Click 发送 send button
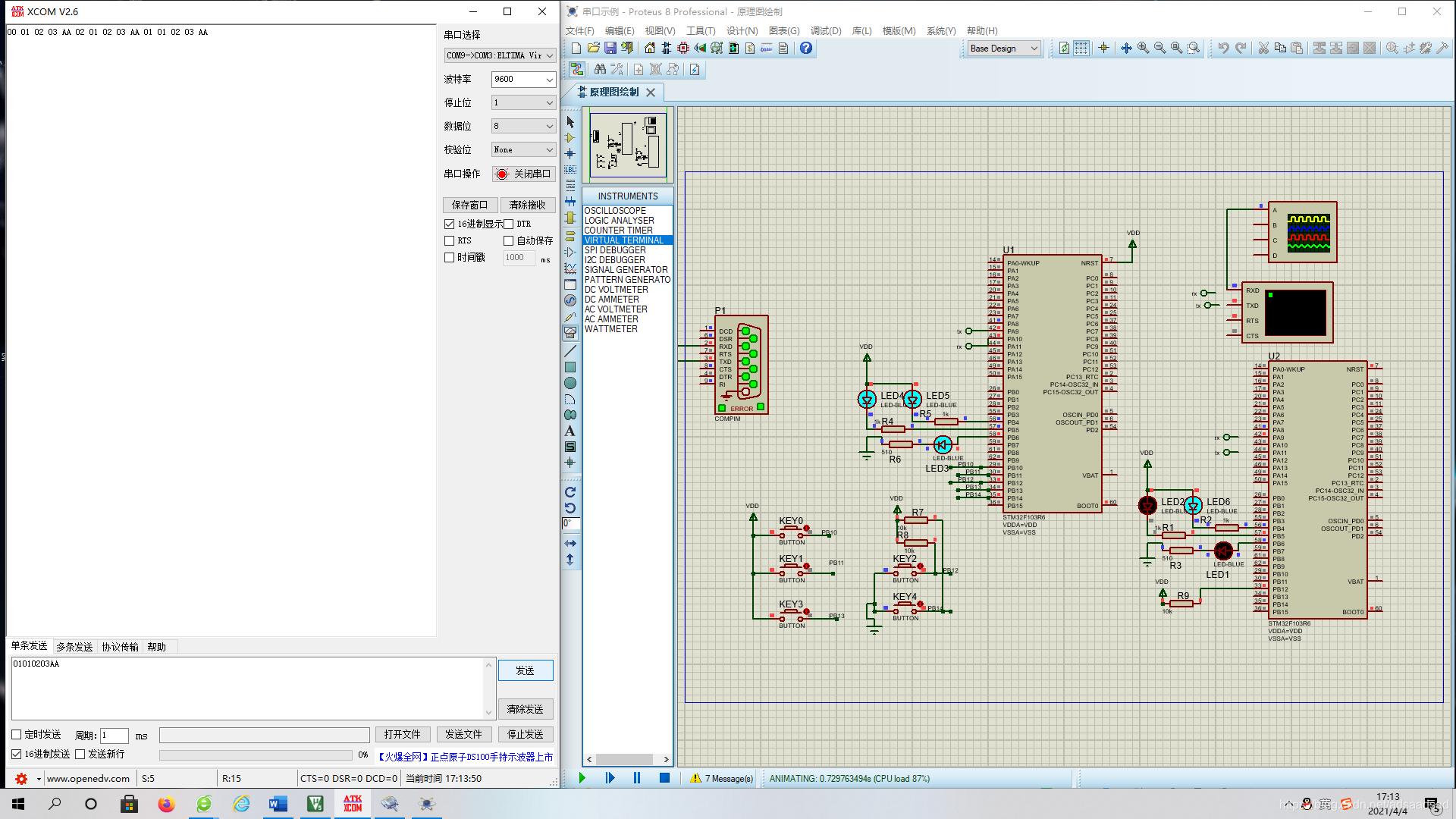 coord(526,670)
